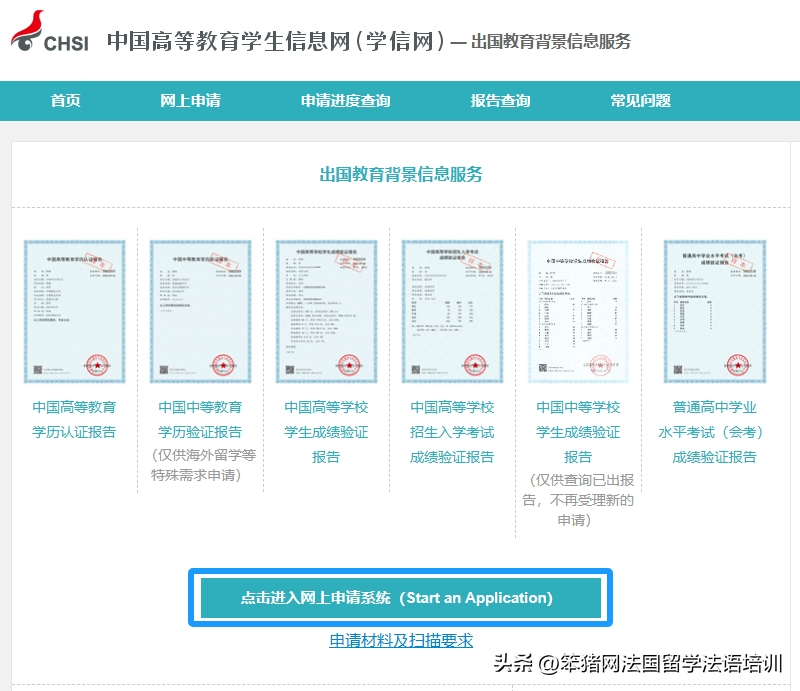The image size is (800, 691).
Task: Open 中国中等教育学历验证报告 text link
Action: [200, 420]
